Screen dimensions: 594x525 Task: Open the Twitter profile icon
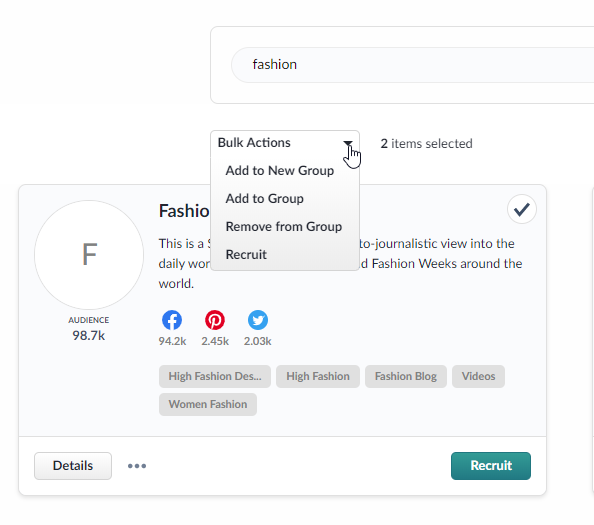[x=258, y=320]
